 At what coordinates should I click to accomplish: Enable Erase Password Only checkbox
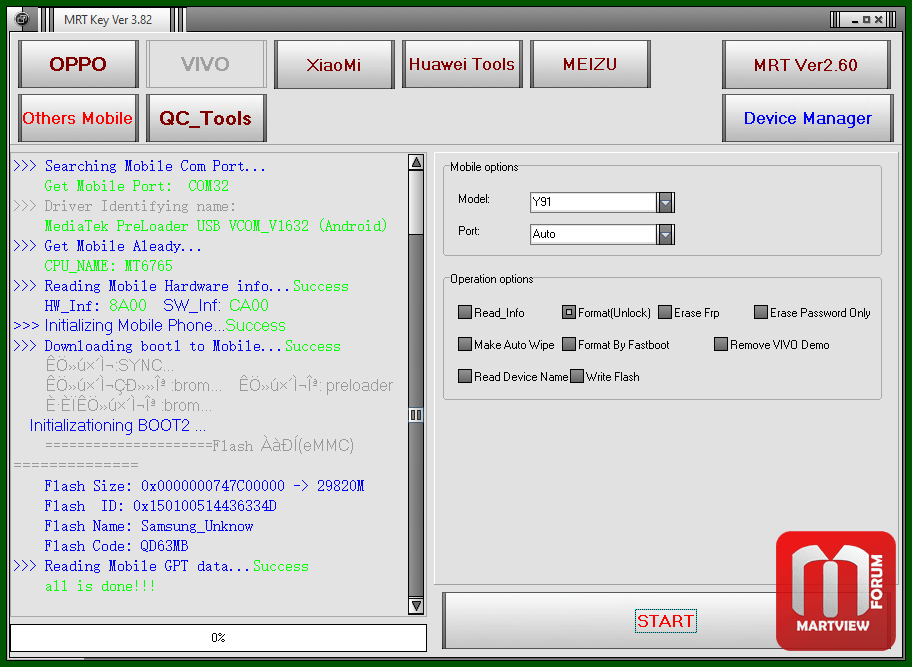761,312
